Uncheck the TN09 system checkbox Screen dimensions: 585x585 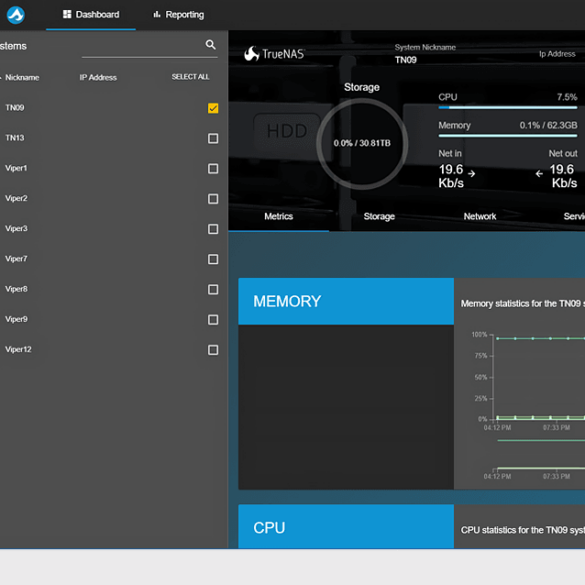213,108
